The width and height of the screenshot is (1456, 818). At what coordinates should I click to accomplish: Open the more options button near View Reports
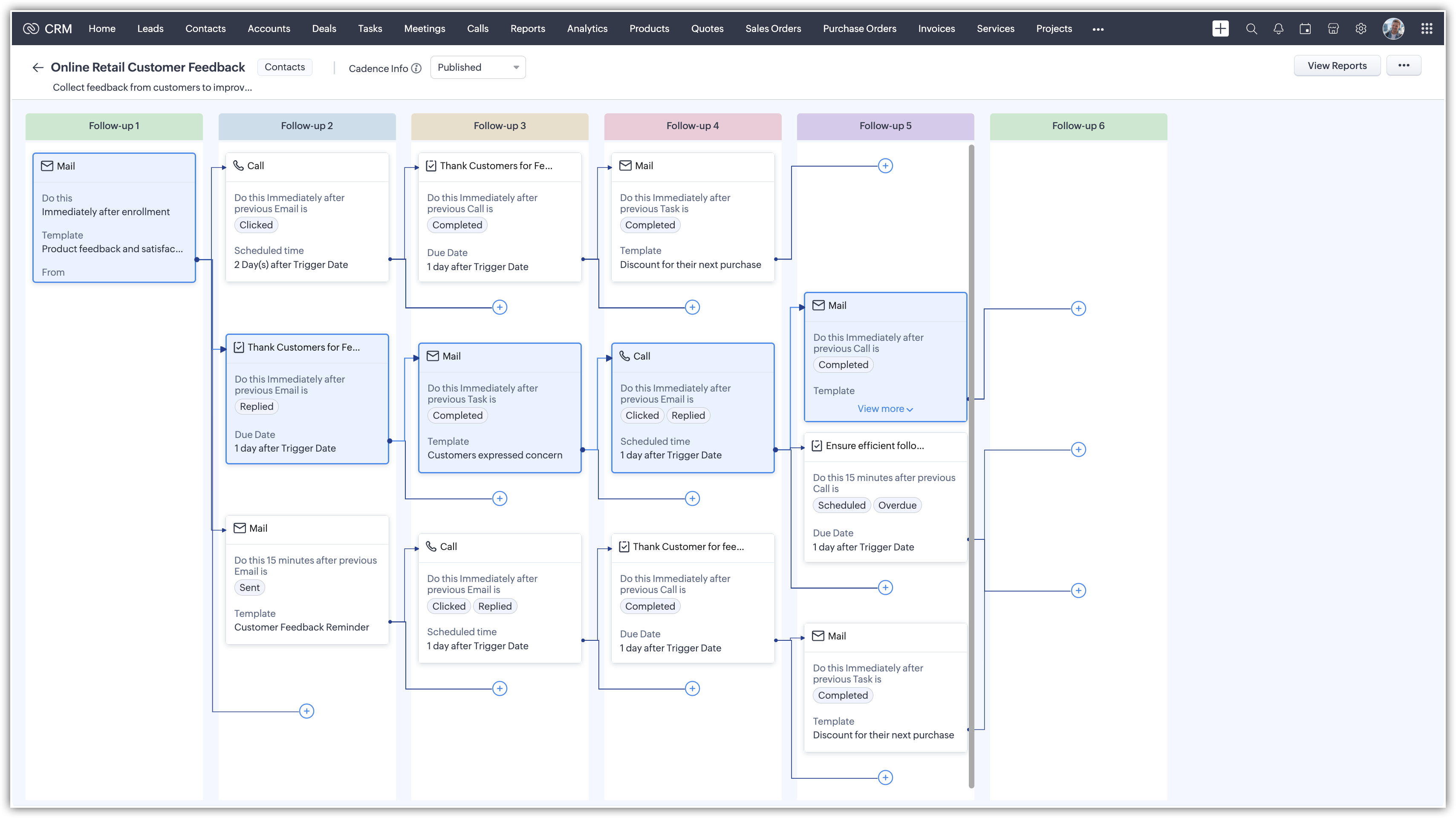coord(1404,66)
